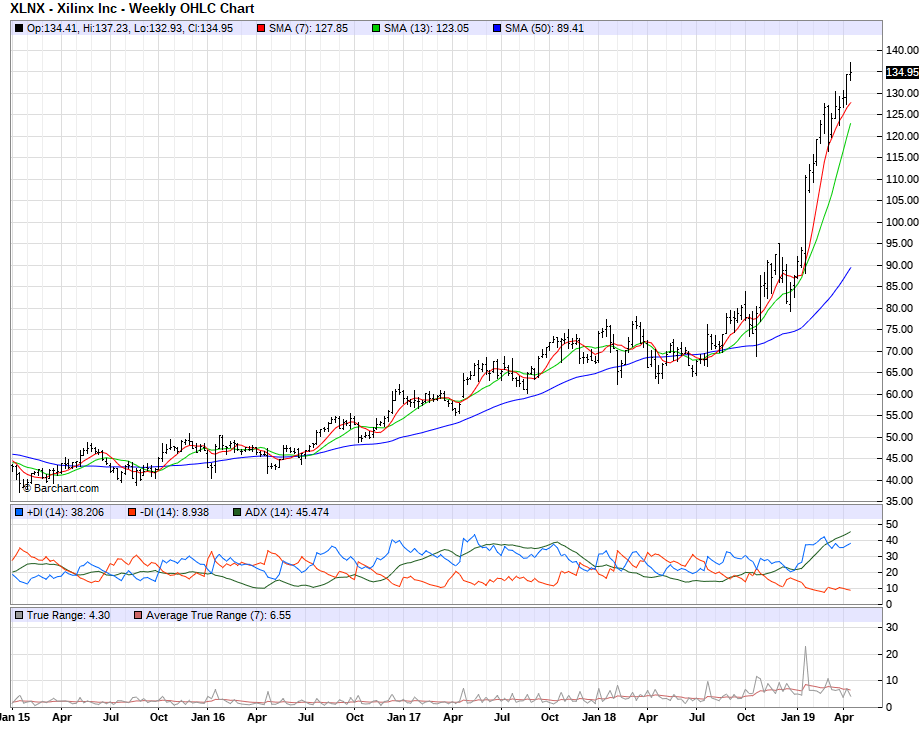
Task: Click the Jan 18 date axis label
Action: (599, 717)
